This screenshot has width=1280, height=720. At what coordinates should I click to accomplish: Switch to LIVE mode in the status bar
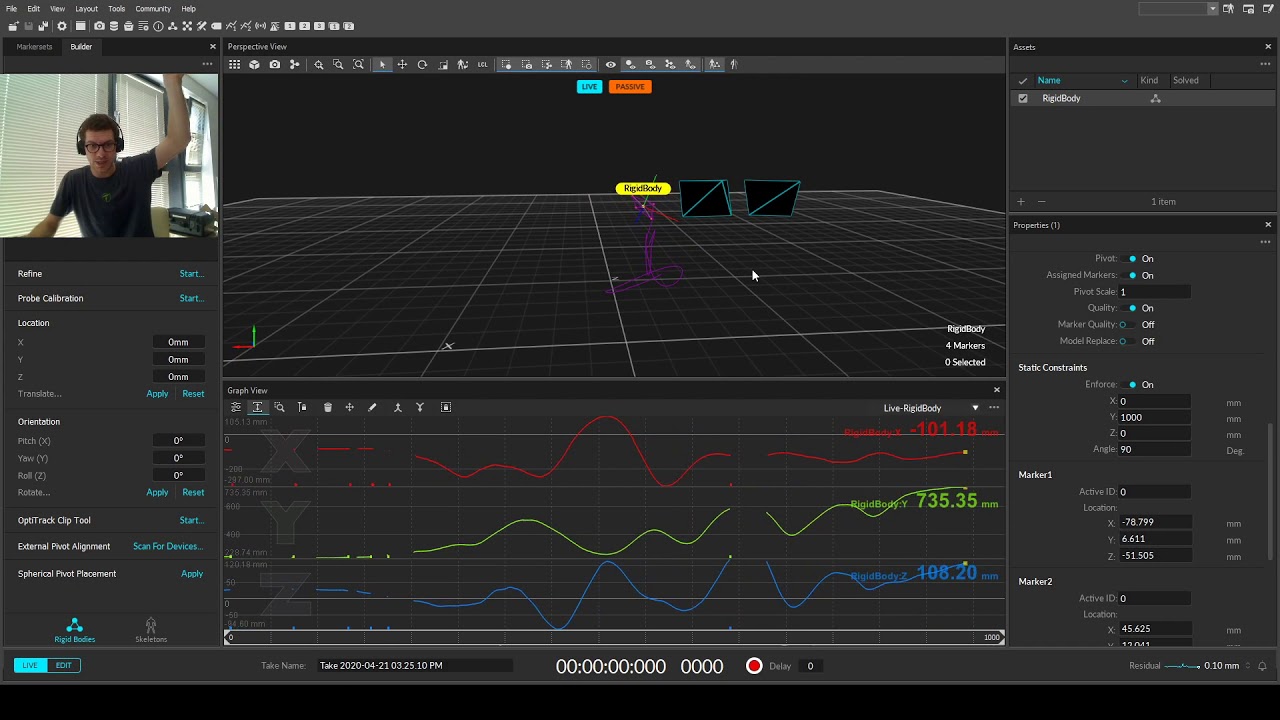[30, 665]
